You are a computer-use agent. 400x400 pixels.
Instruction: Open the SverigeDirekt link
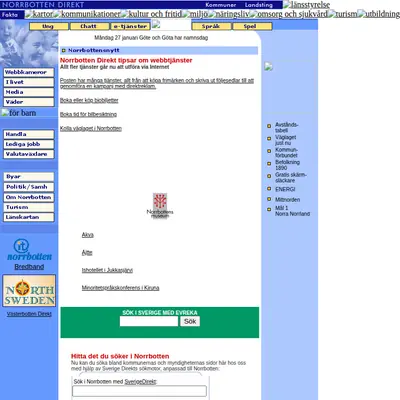[140, 382]
